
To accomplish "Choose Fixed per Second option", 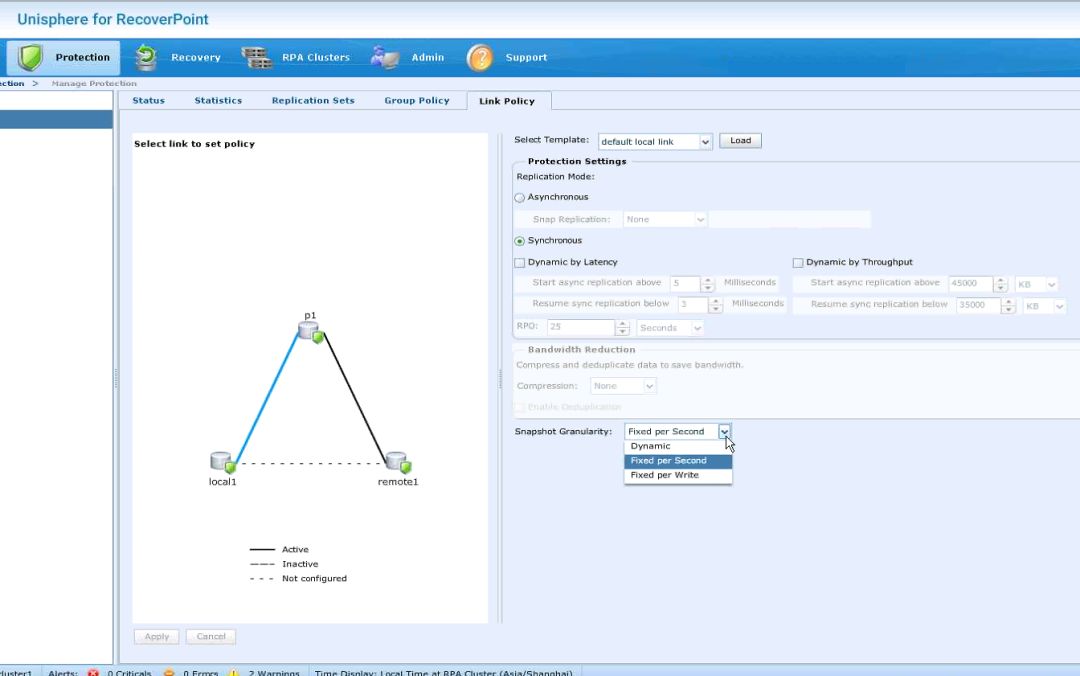I will pos(678,460).
